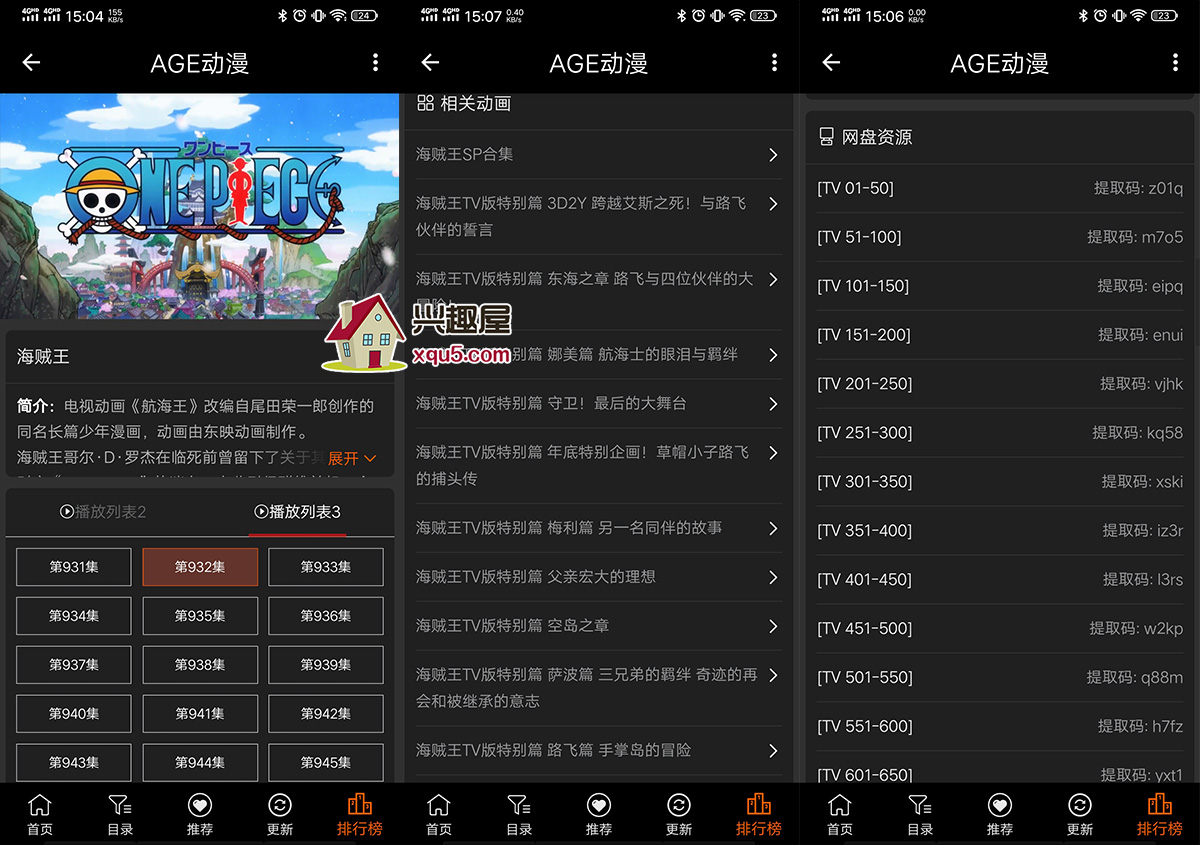The height and width of the screenshot is (845, 1200).
Task: Open 海贼王SP合集 row chevron
Action: 773,155
